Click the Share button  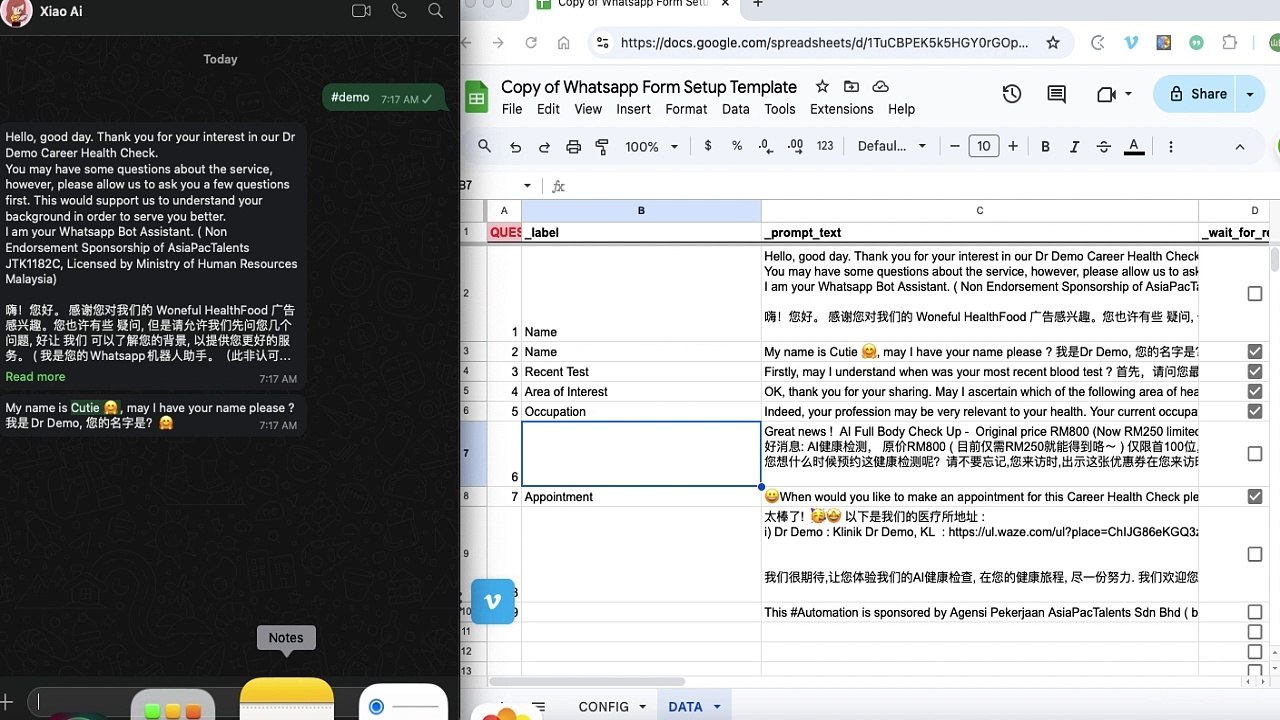pos(1197,94)
